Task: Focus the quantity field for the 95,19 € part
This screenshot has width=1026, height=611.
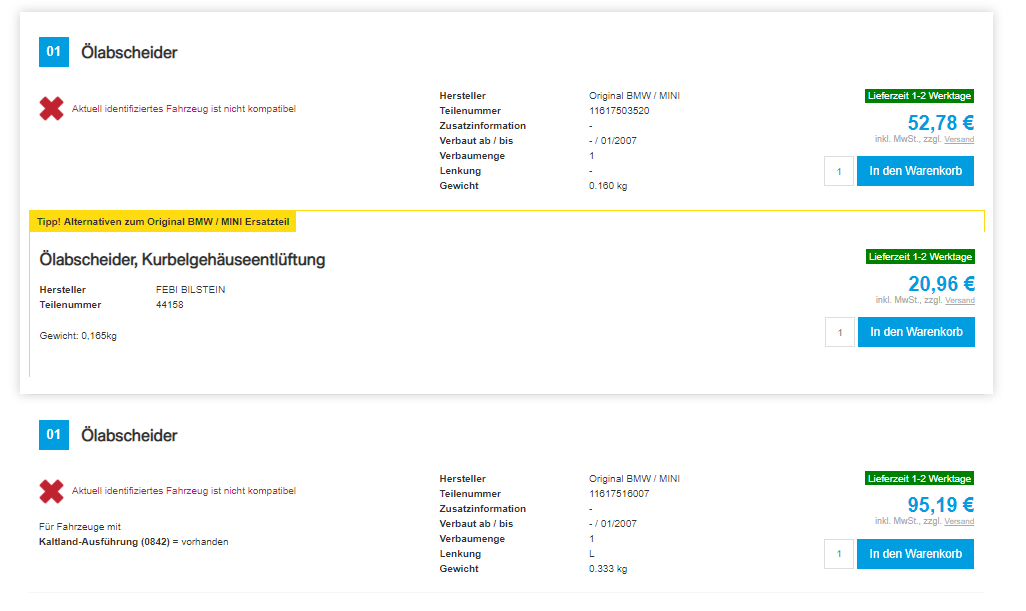Action: coord(839,554)
